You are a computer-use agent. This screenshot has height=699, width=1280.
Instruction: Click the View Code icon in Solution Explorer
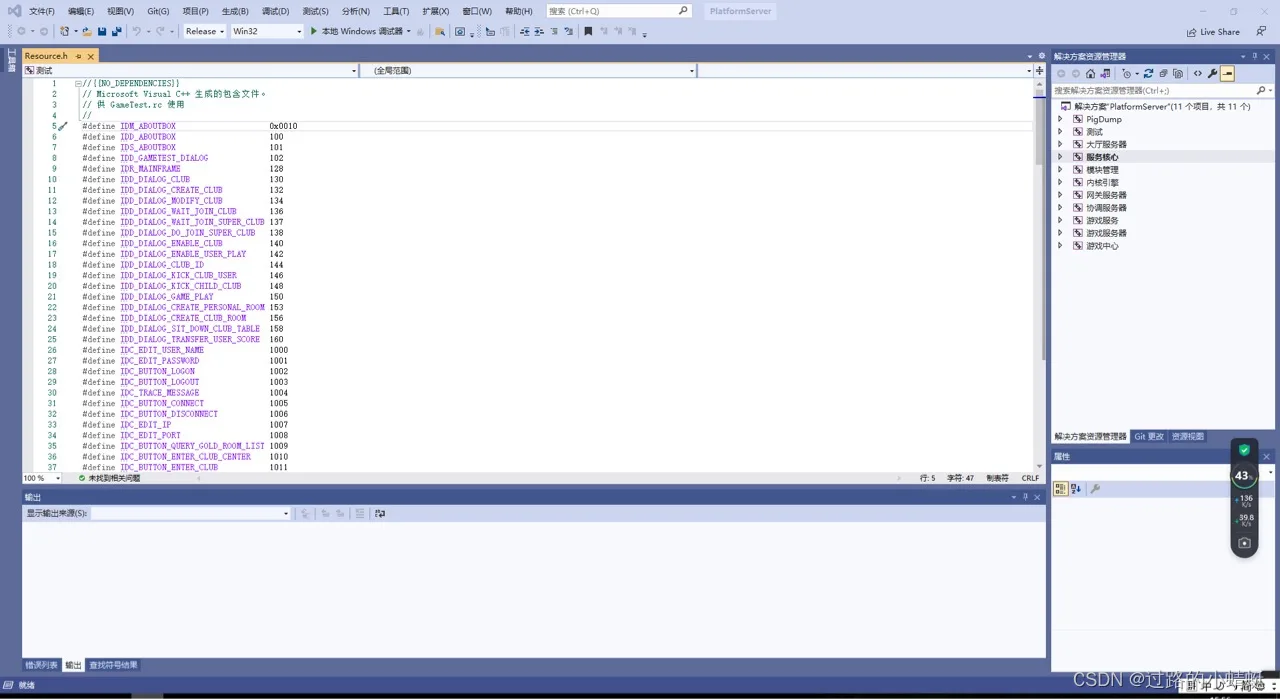(1198, 73)
